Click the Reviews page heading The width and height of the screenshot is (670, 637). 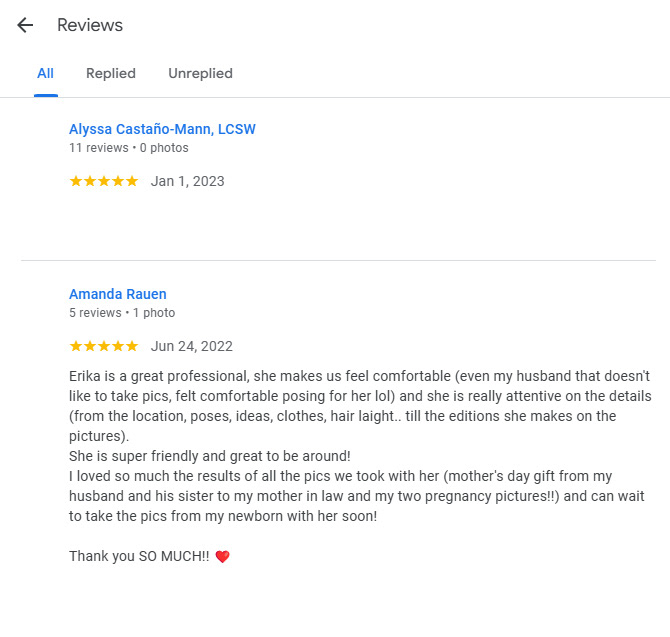[x=90, y=25]
